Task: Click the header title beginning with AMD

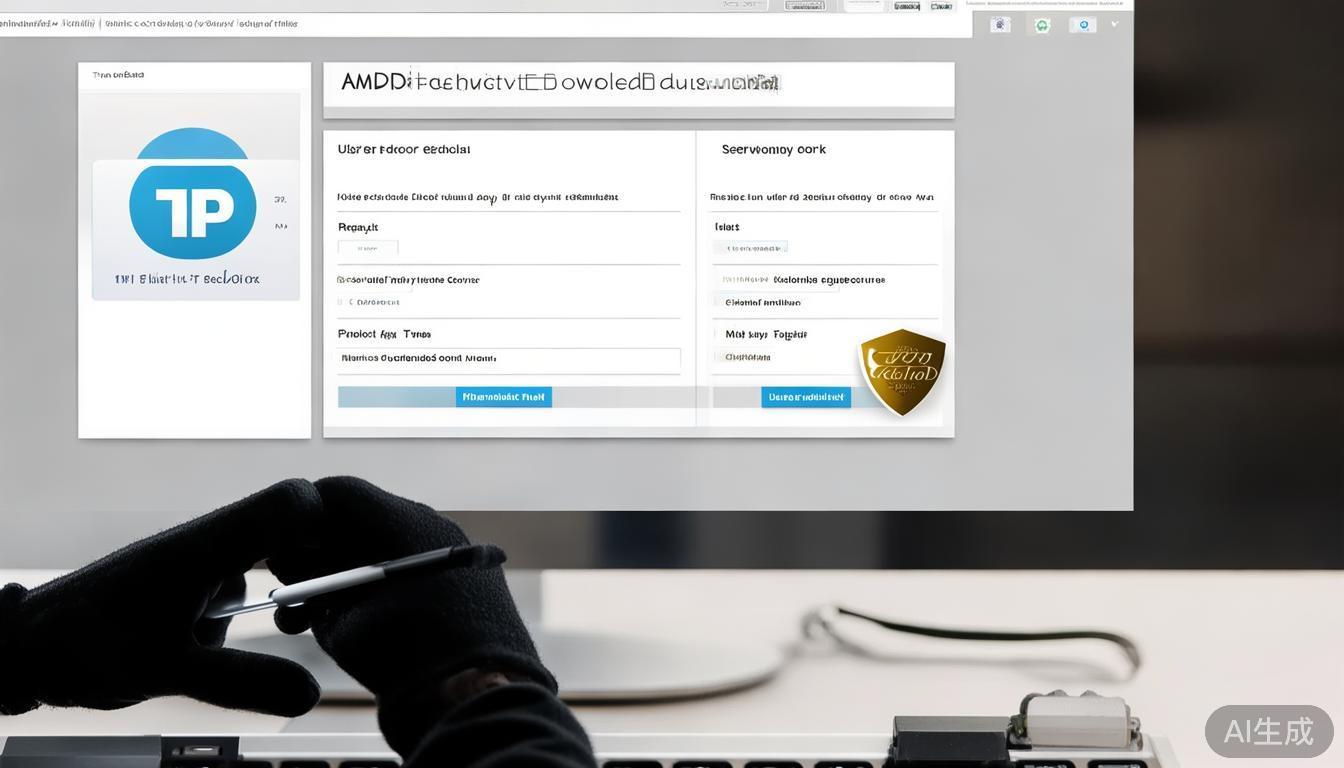Action: 560,82
